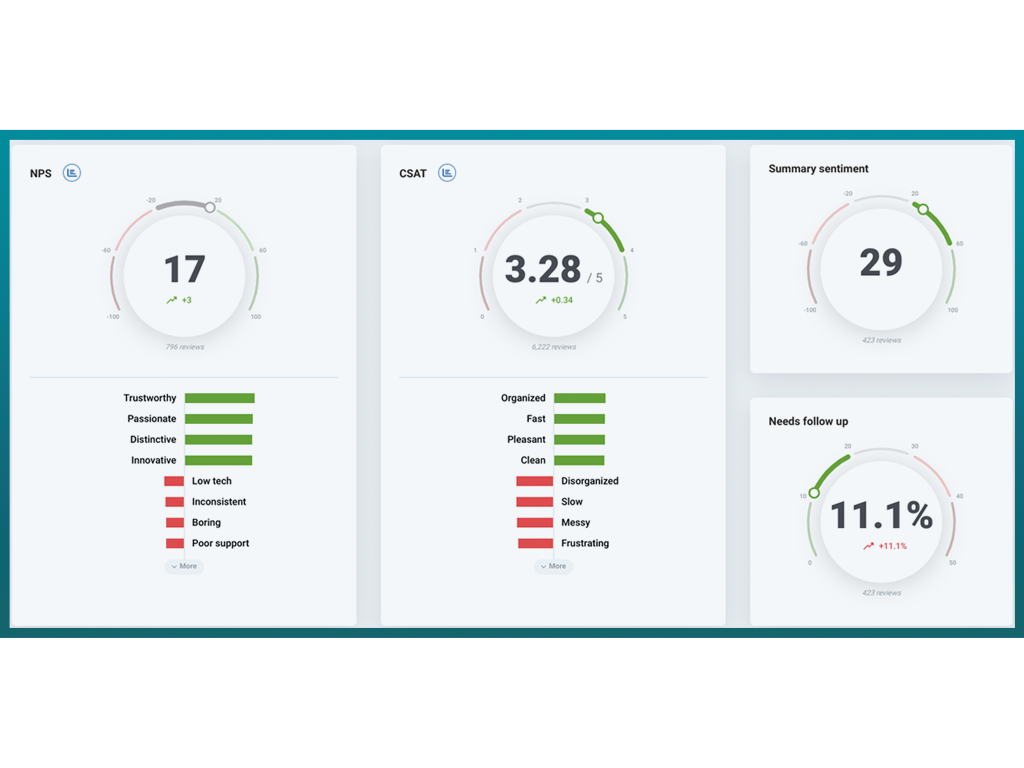1024x768 pixels.
Task: Click the NPS chart icon
Action: (72, 173)
